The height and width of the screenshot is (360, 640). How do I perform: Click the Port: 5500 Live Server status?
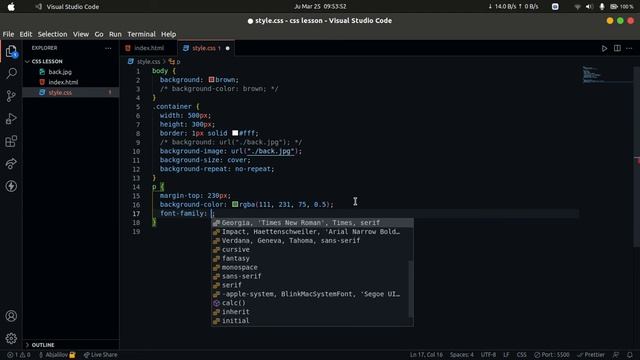click(x=552, y=355)
